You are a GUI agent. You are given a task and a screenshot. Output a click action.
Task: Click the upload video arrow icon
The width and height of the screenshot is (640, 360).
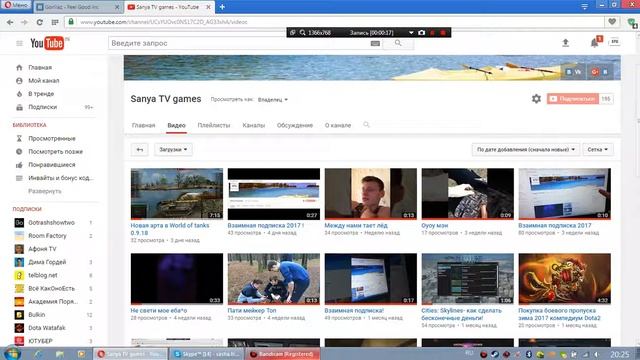click(x=565, y=42)
